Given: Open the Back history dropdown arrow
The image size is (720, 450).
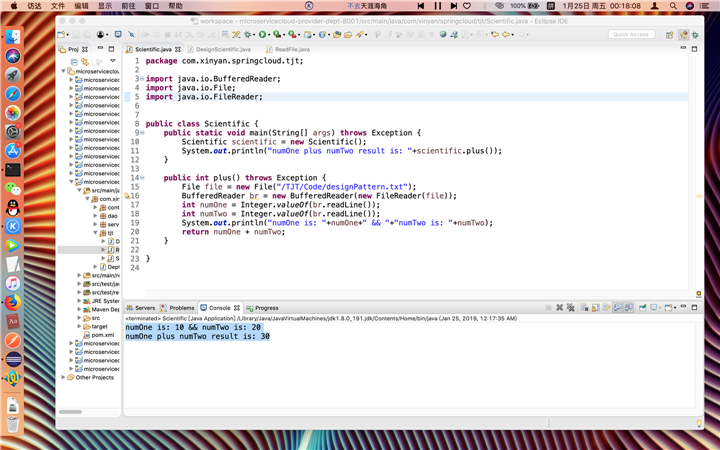Looking at the screenshot, I should [x=512, y=35].
